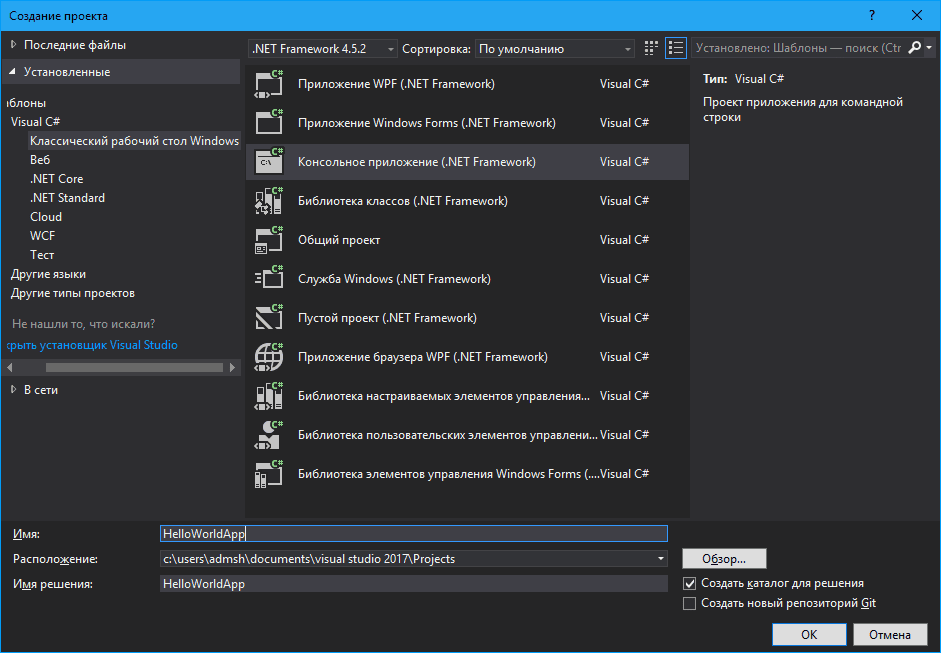Choose the class library template icon
Screen dimensions: 941x653
coord(268,201)
